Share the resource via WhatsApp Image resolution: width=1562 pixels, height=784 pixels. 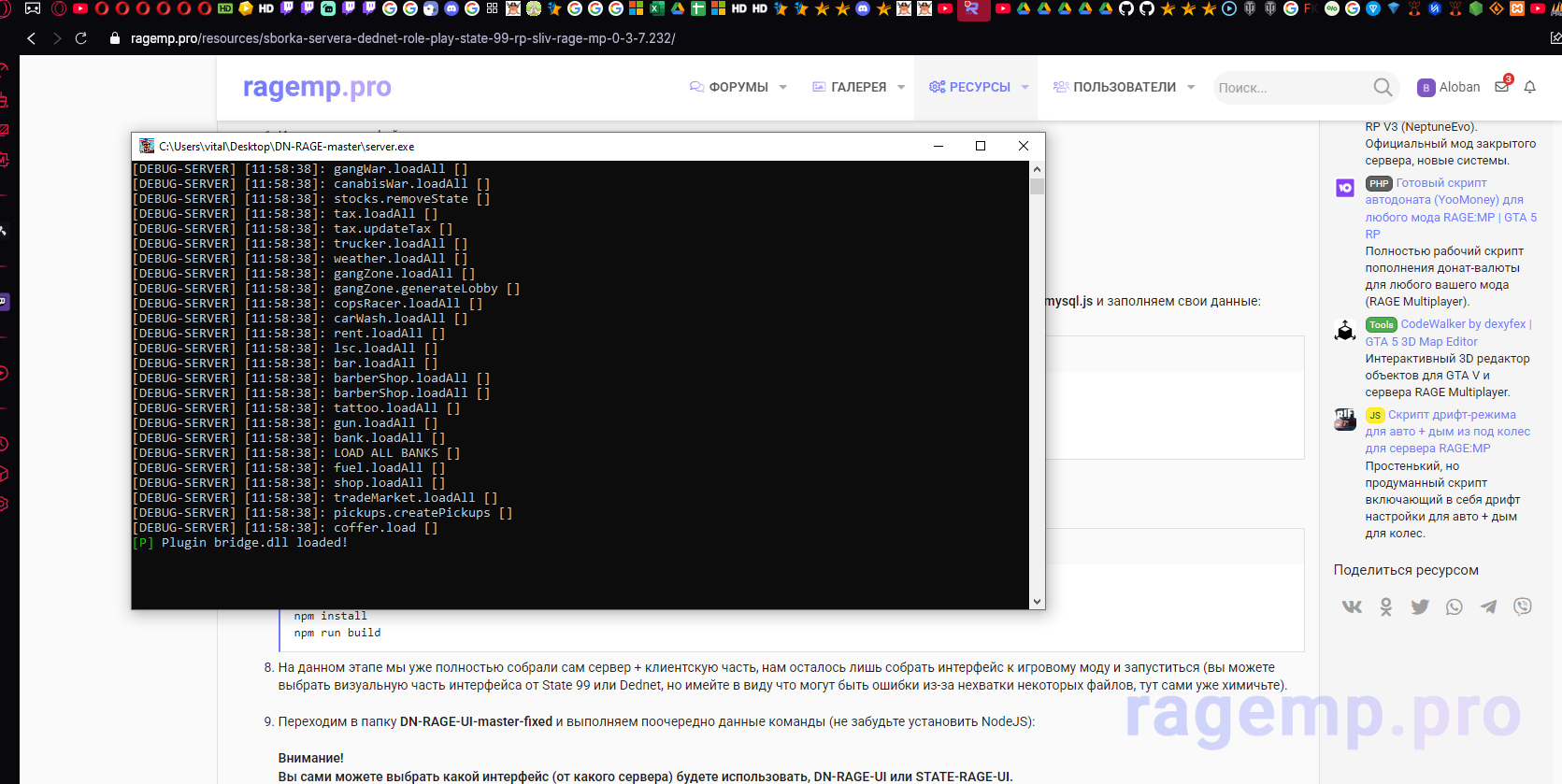pyautogui.click(x=1455, y=606)
